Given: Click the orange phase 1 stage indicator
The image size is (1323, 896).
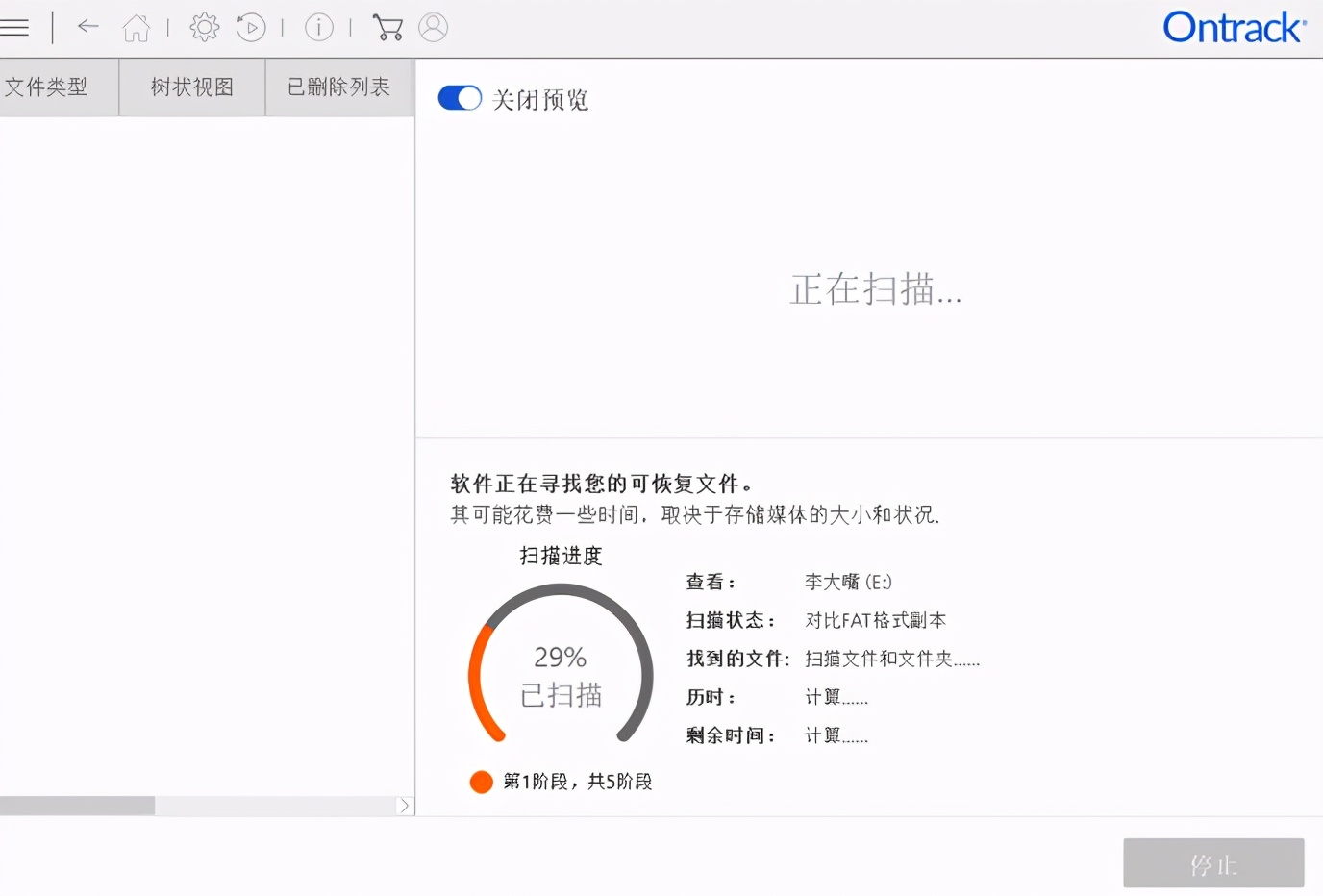Looking at the screenshot, I should coord(481,782).
